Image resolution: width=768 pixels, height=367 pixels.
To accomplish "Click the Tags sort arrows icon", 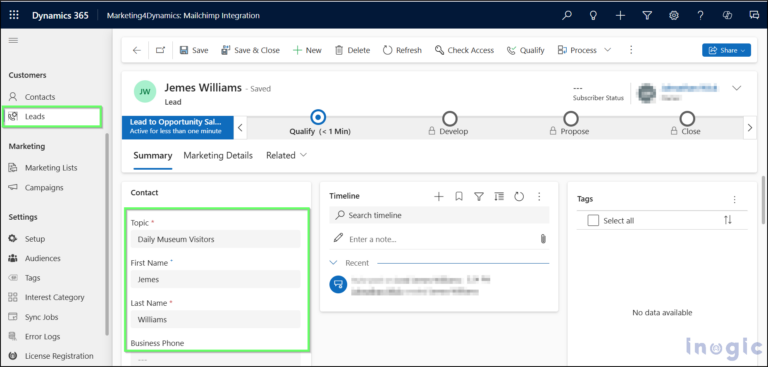I will (x=728, y=220).
